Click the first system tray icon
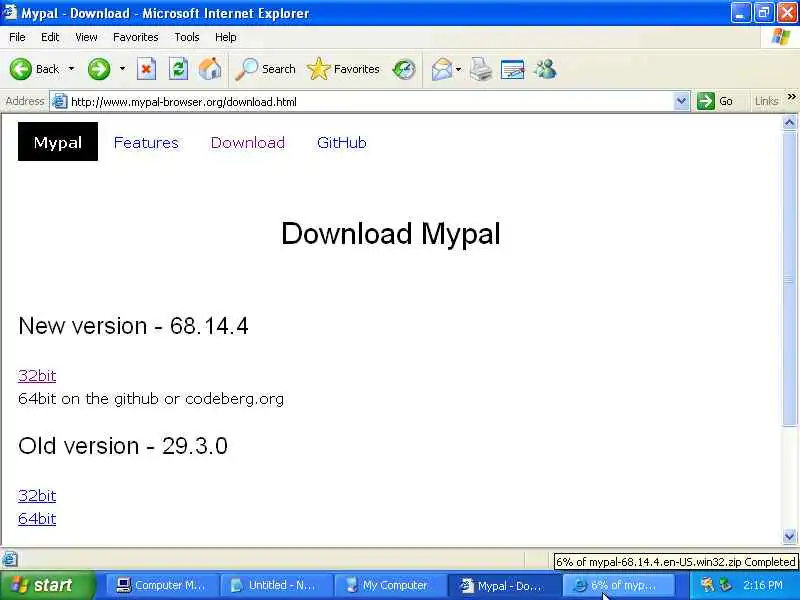Image resolution: width=800 pixels, height=600 pixels. pyautogui.click(x=707, y=585)
